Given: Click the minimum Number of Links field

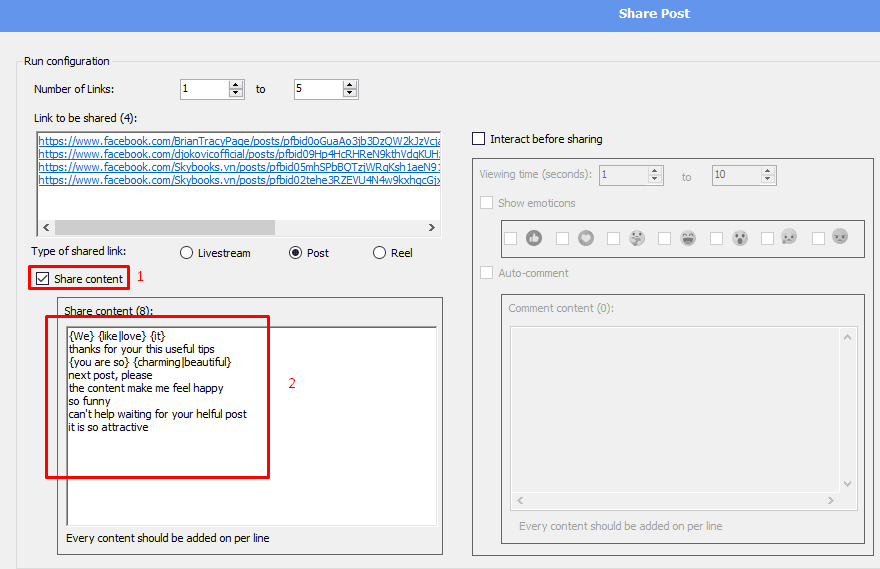Looking at the screenshot, I should coord(205,89).
